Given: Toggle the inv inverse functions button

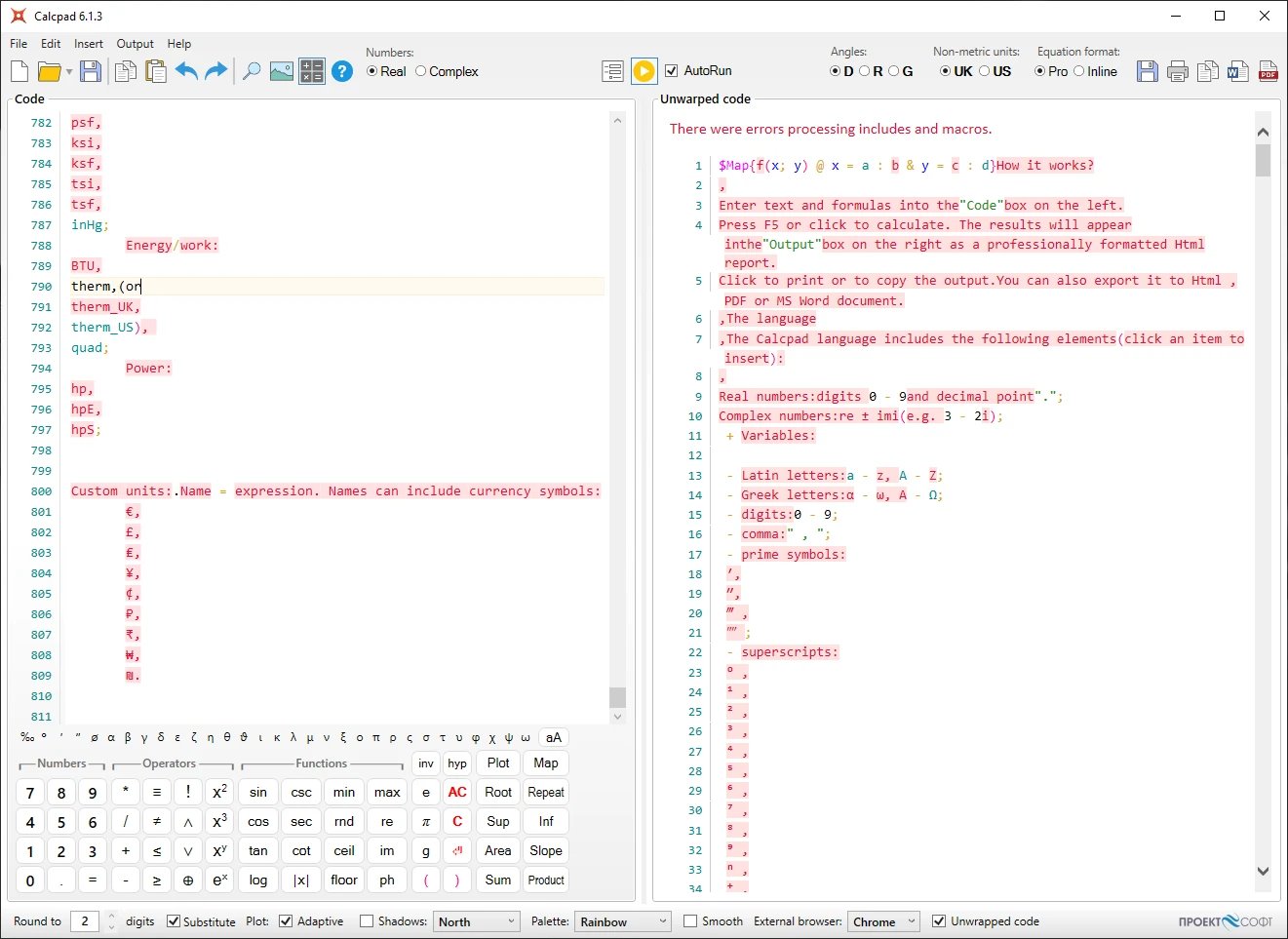Looking at the screenshot, I should click(426, 763).
